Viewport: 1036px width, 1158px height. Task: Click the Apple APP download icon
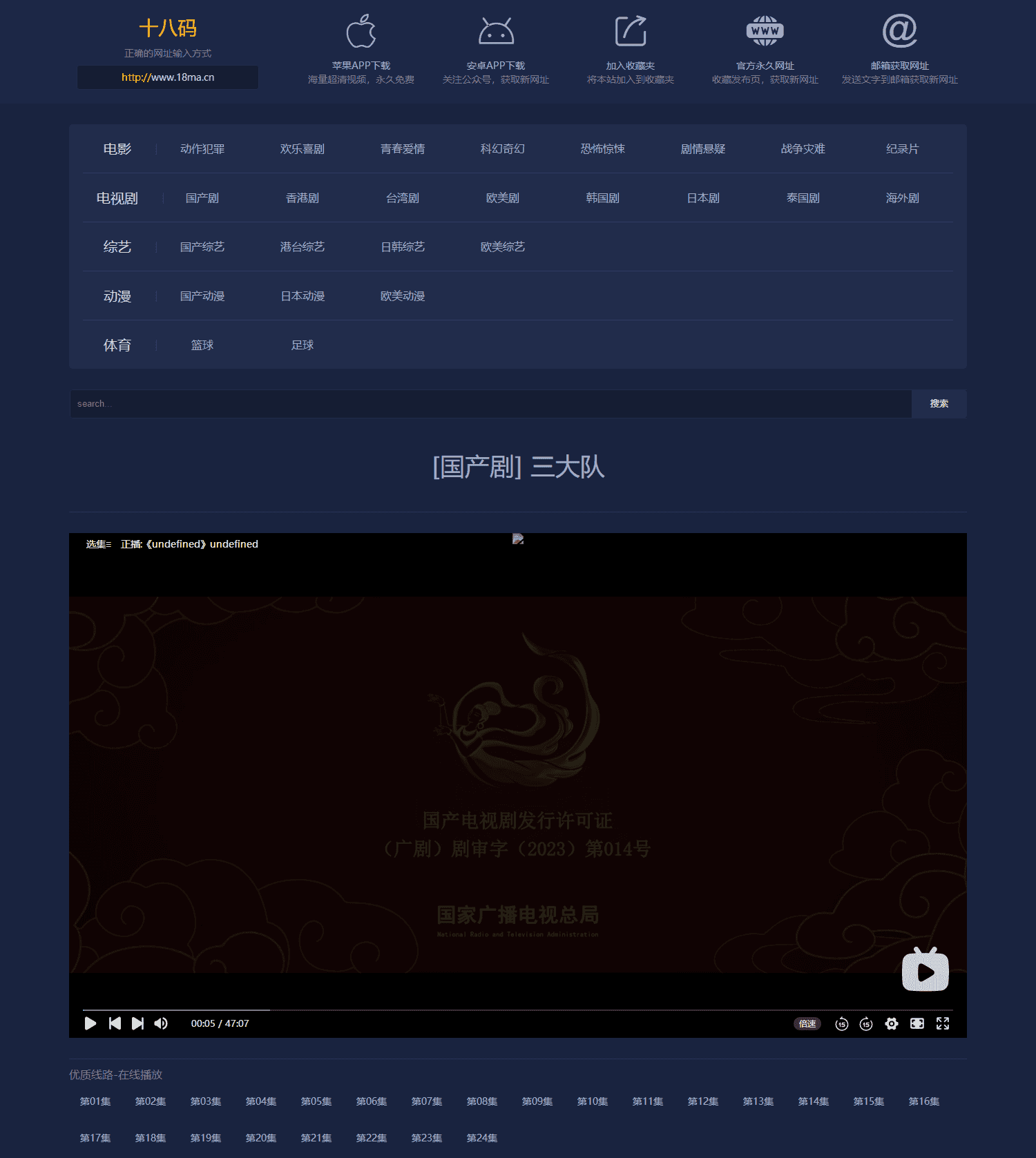[361, 31]
